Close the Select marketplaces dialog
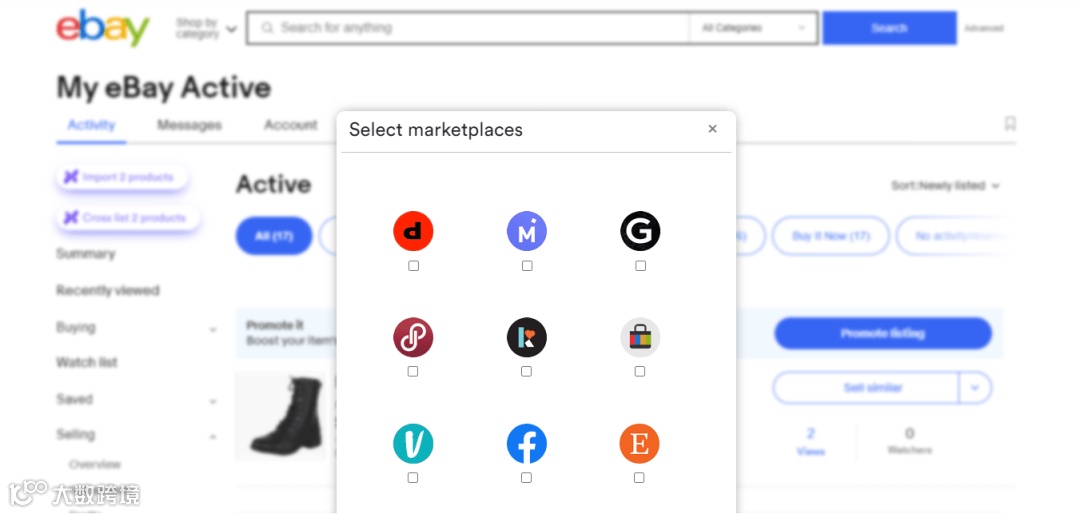 712,129
